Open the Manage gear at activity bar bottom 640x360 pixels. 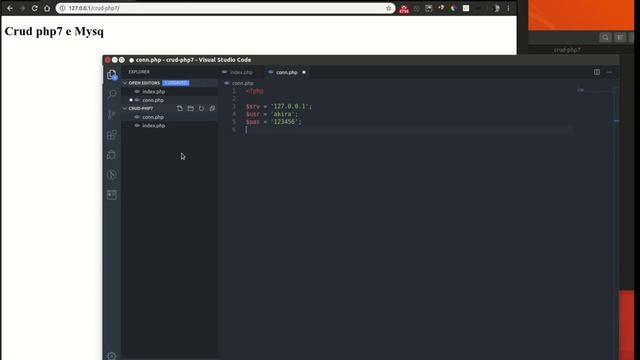pos(111,356)
